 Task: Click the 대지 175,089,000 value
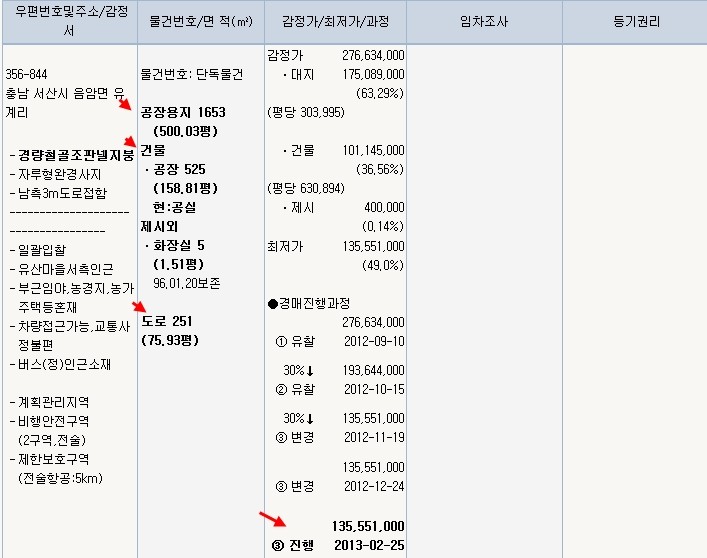point(373,74)
